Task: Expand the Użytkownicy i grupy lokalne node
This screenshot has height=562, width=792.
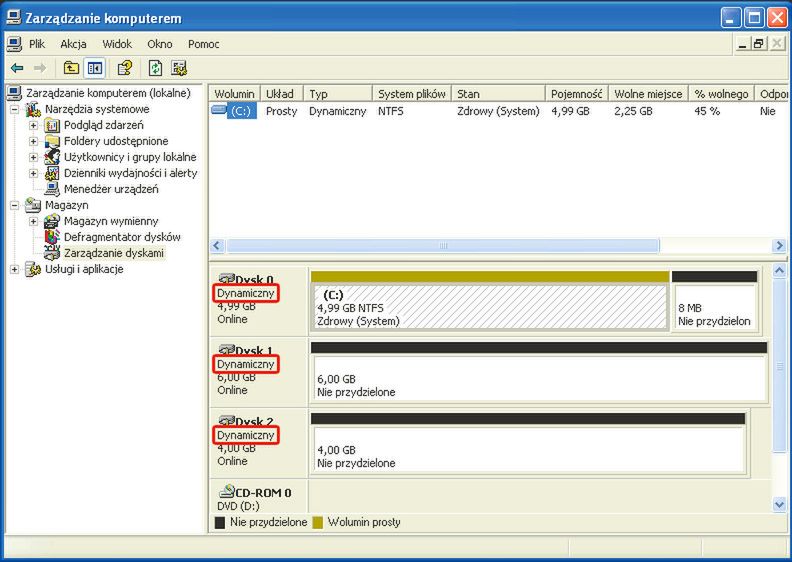Action: click(x=33, y=158)
